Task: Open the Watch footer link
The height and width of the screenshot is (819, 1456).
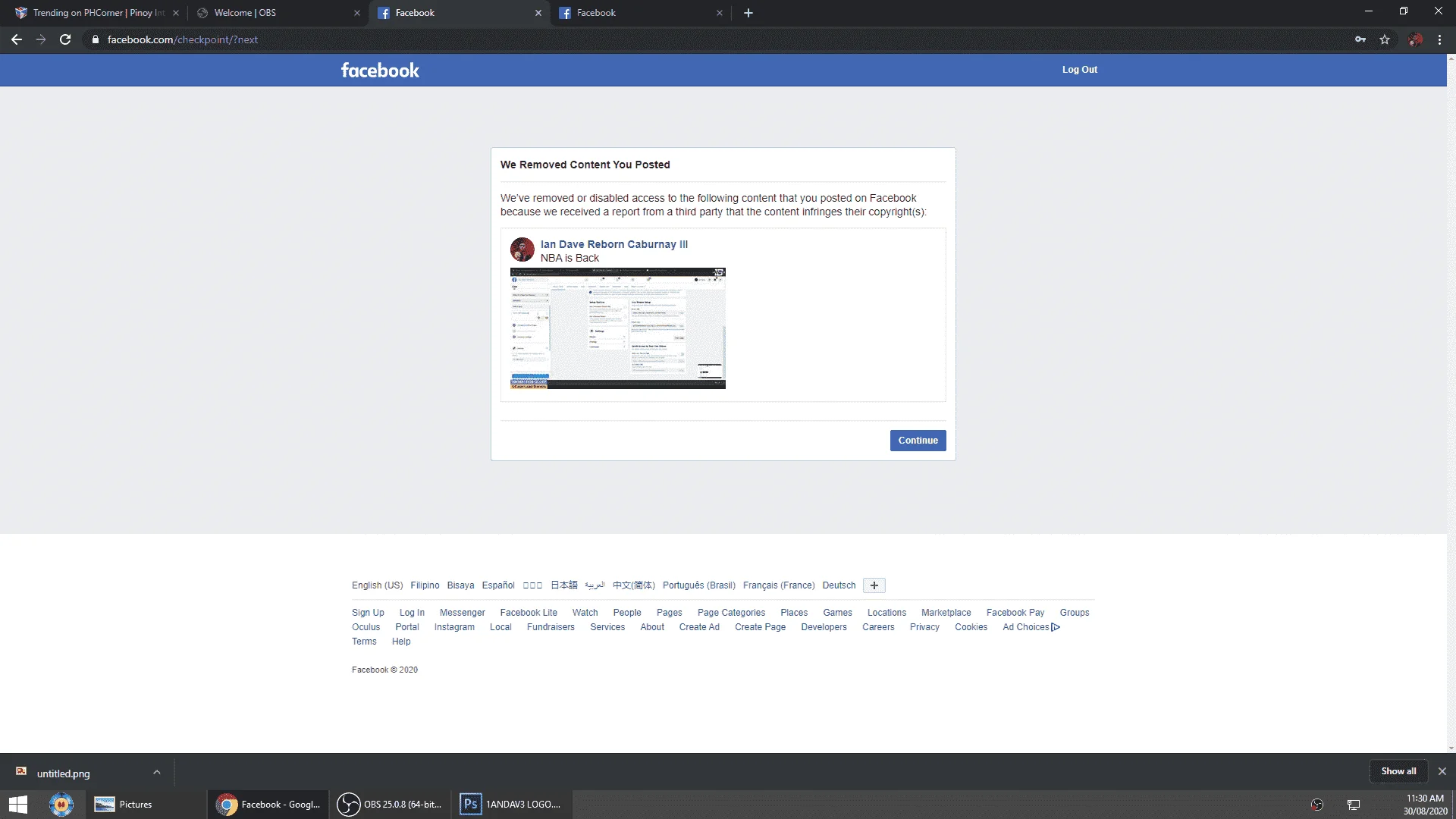Action: click(585, 613)
